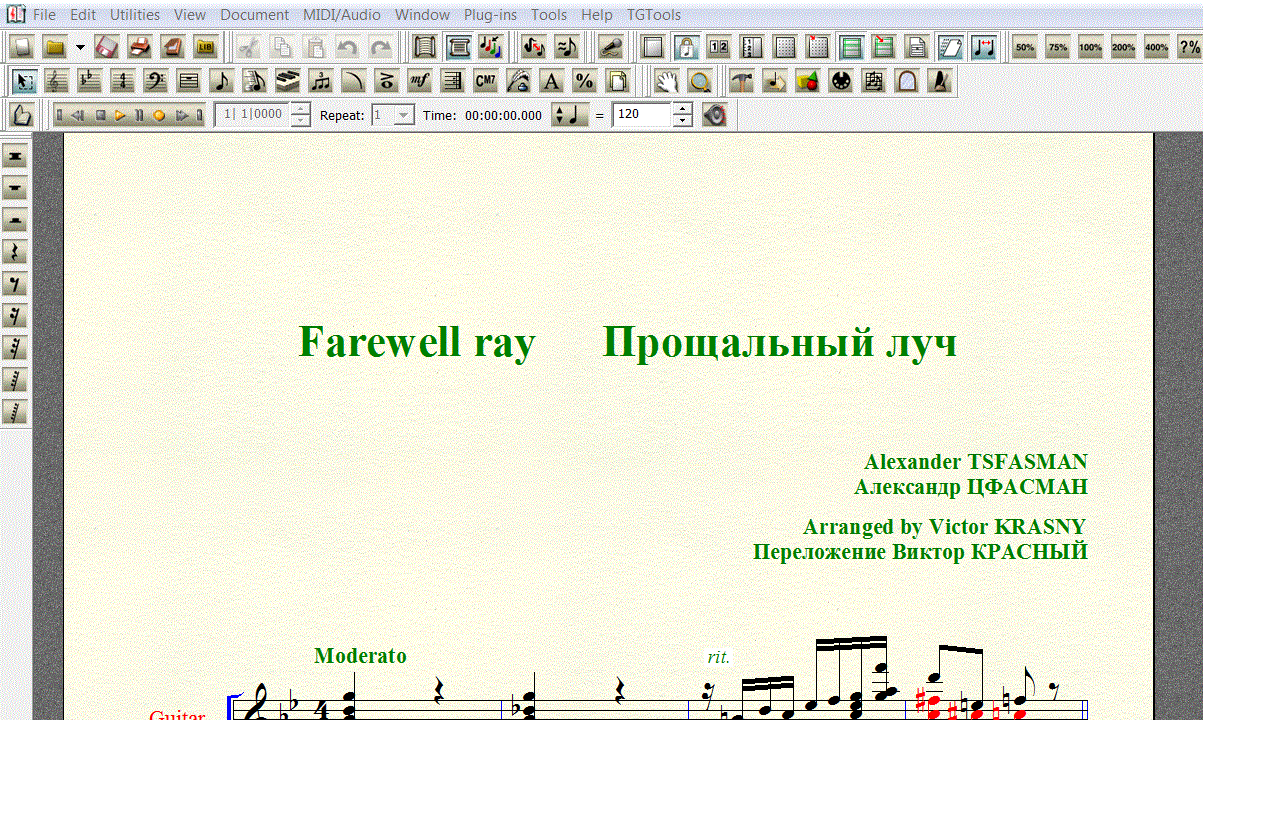
Task: Set zoom to 75%
Action: coord(1057,47)
